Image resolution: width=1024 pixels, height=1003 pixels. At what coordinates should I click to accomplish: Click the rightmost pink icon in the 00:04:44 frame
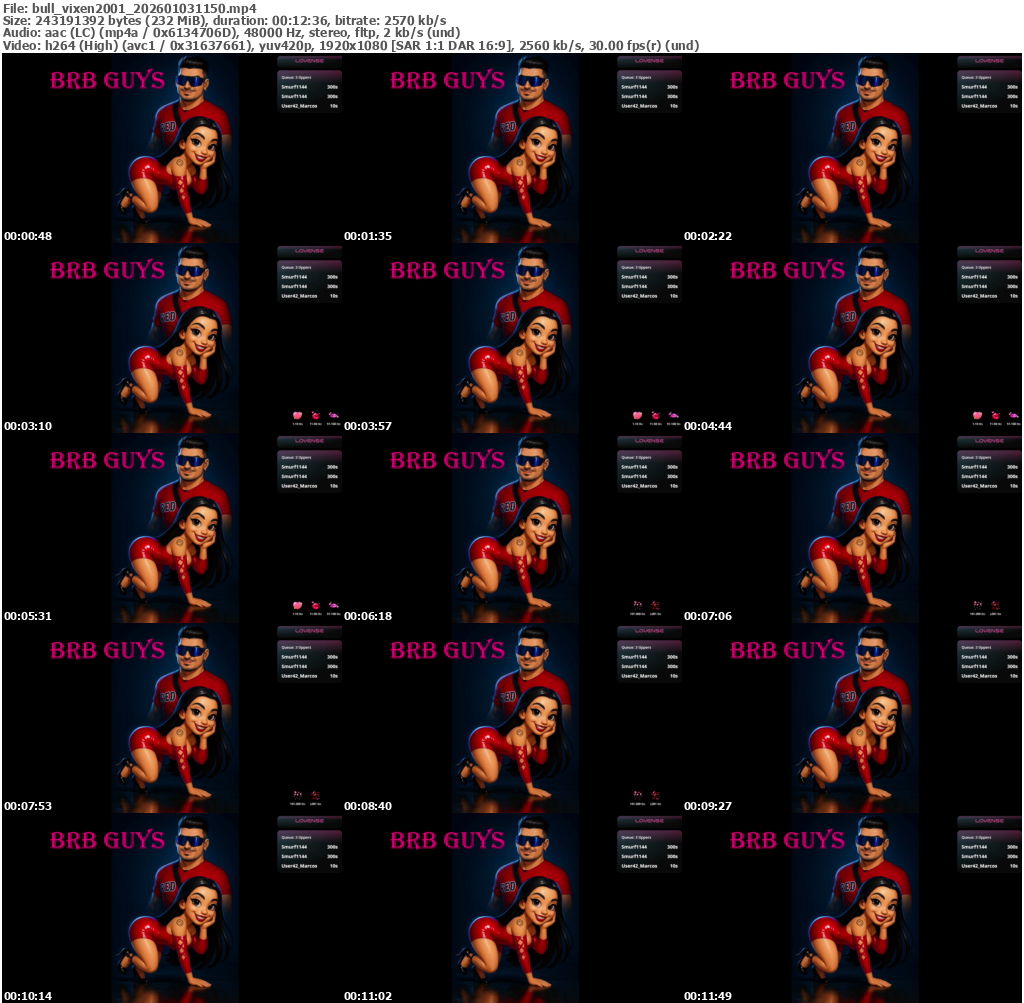1013,415
